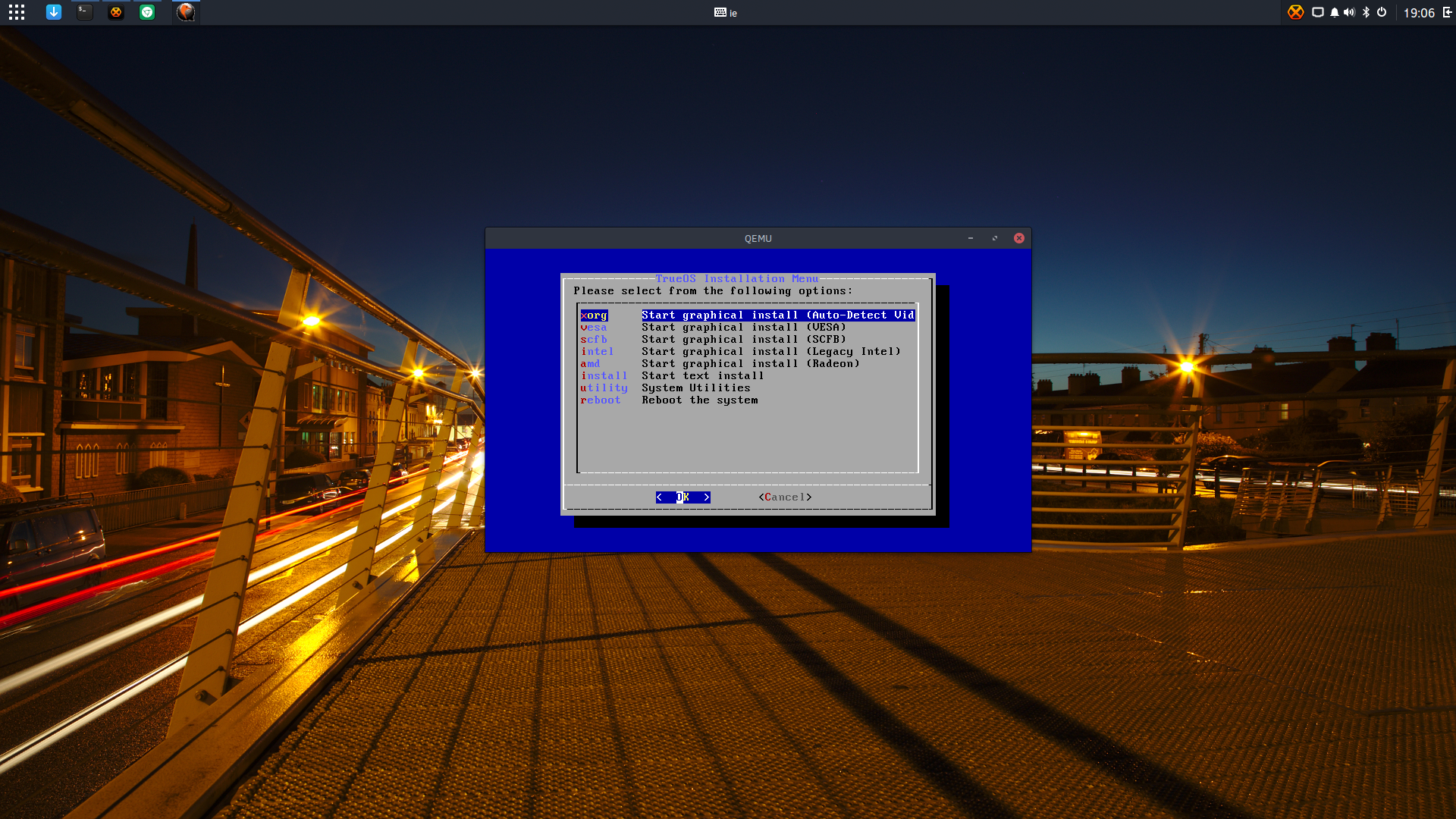The height and width of the screenshot is (819, 1456).
Task: Open the volume control icon
Action: 1349,12
